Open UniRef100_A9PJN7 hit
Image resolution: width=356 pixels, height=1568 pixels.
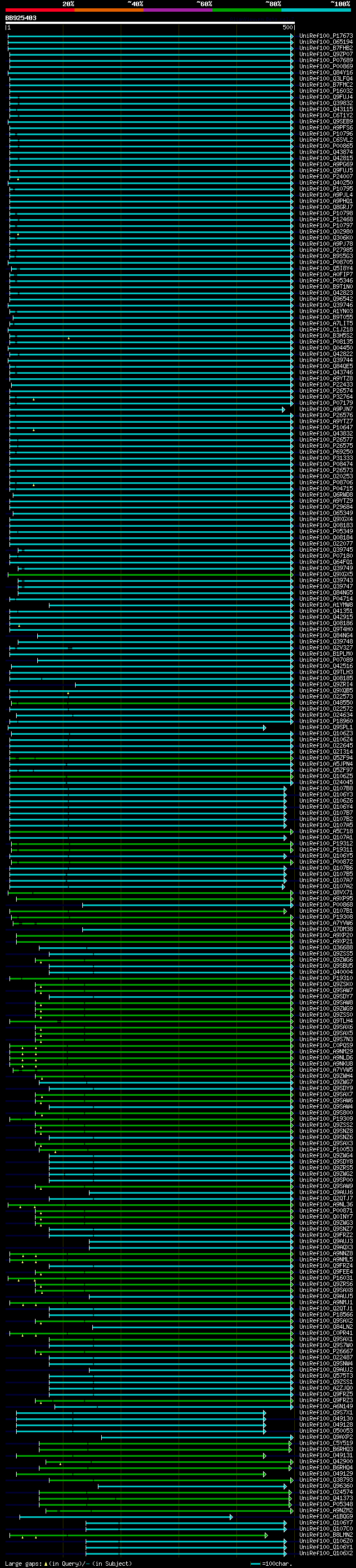point(325,409)
